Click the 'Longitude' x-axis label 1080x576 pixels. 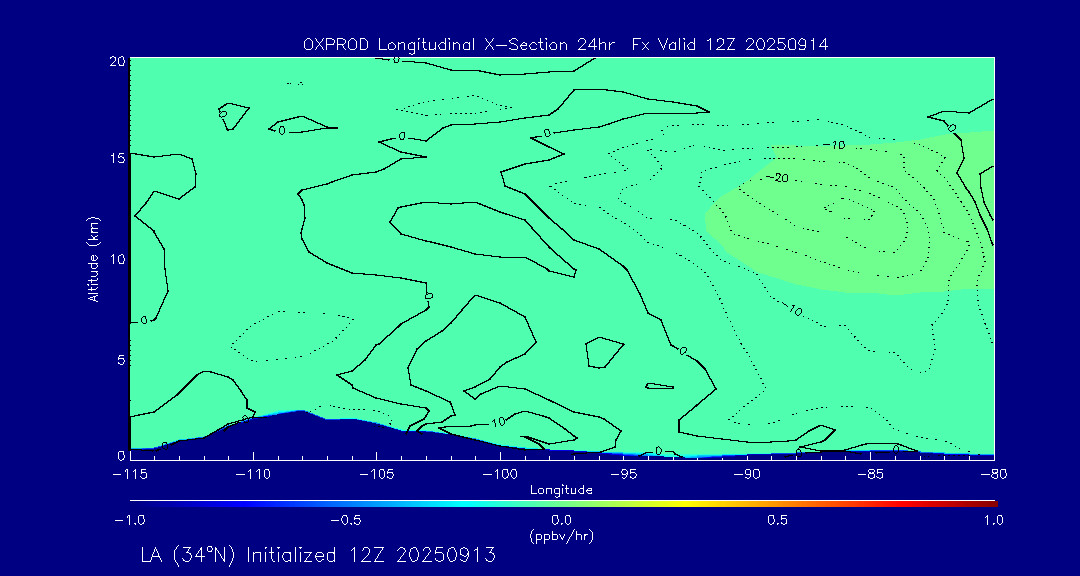point(561,490)
